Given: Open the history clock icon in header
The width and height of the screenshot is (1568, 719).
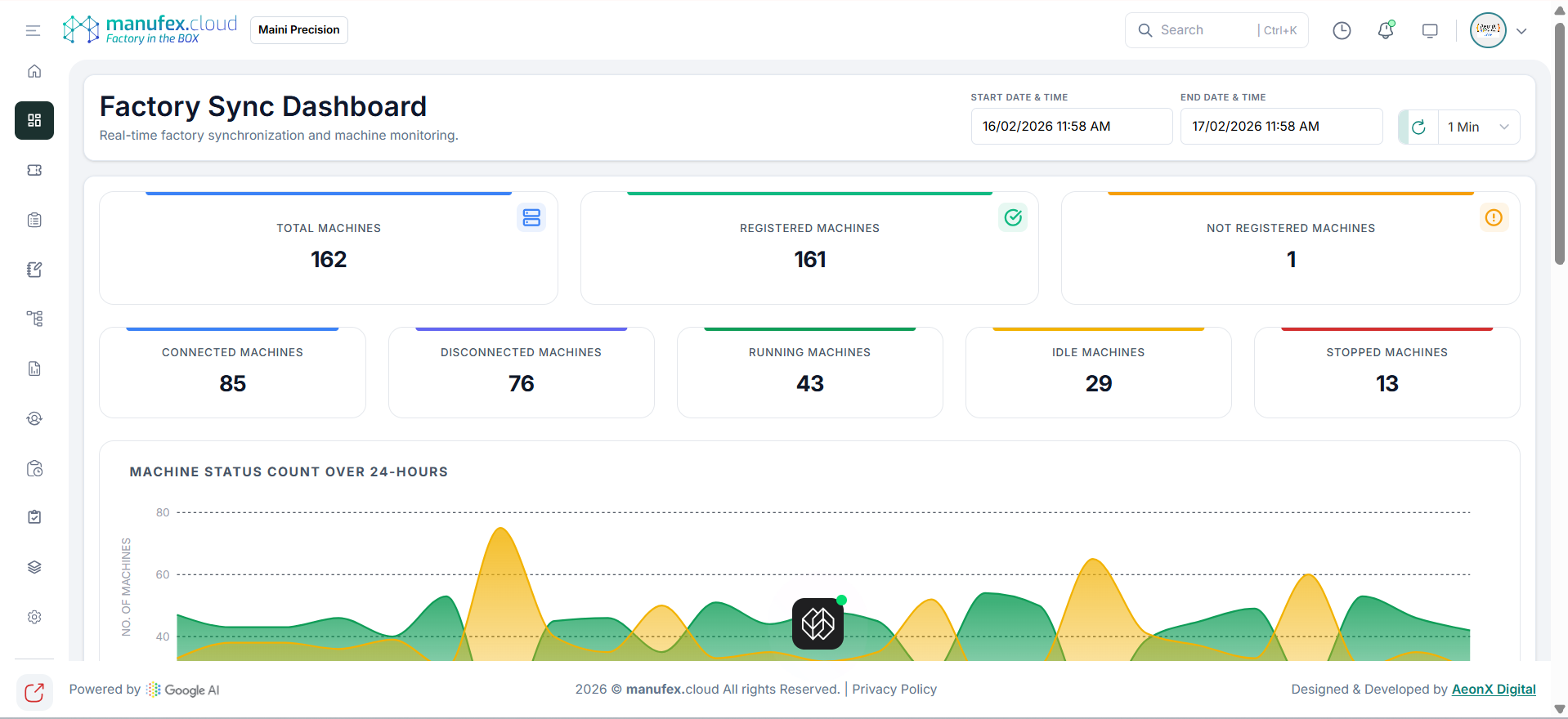Looking at the screenshot, I should pos(1342,31).
